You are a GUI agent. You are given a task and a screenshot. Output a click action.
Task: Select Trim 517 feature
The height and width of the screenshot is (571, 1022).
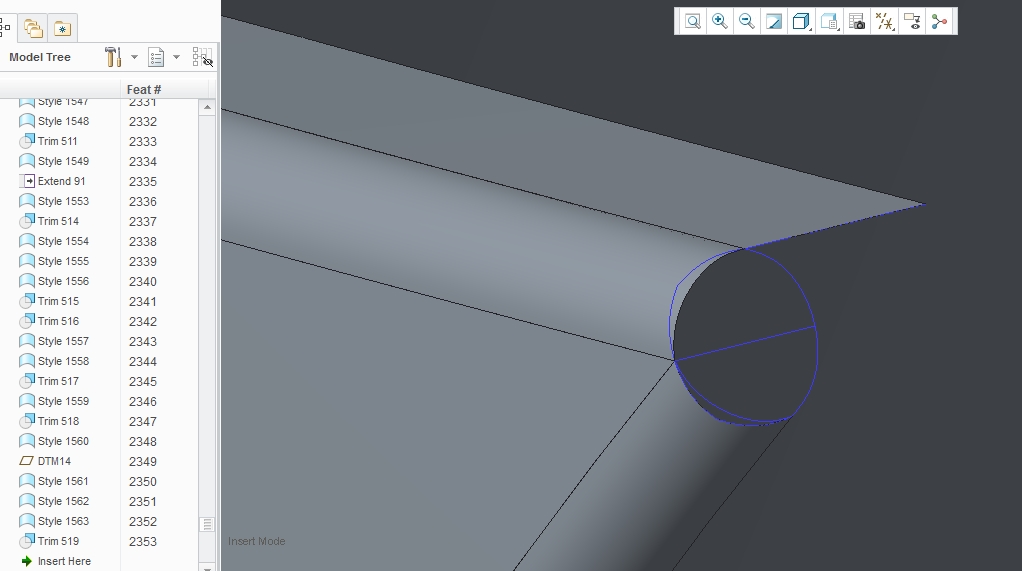(58, 381)
